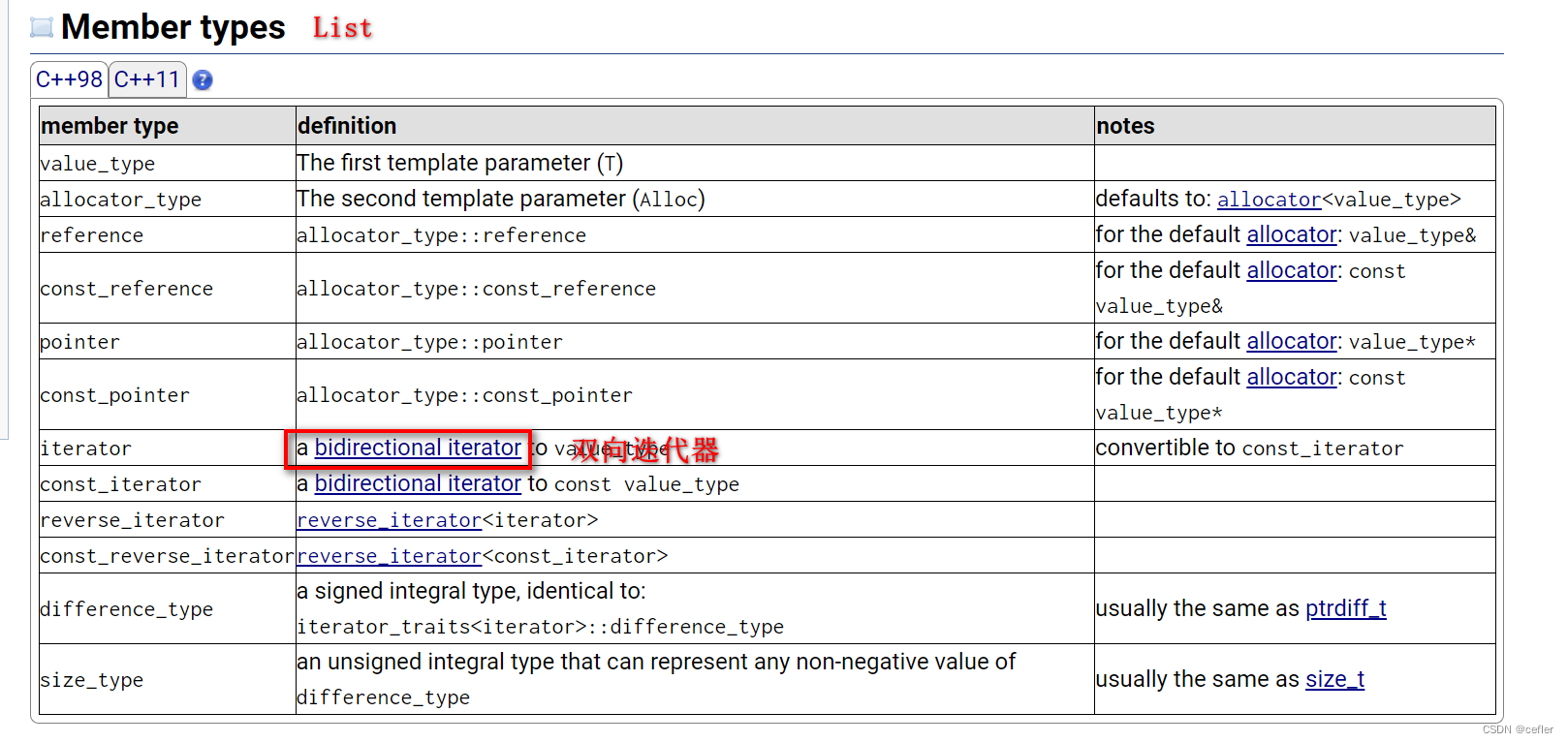Click the Member types section icon
This screenshot has width=1568, height=743.
(42, 27)
